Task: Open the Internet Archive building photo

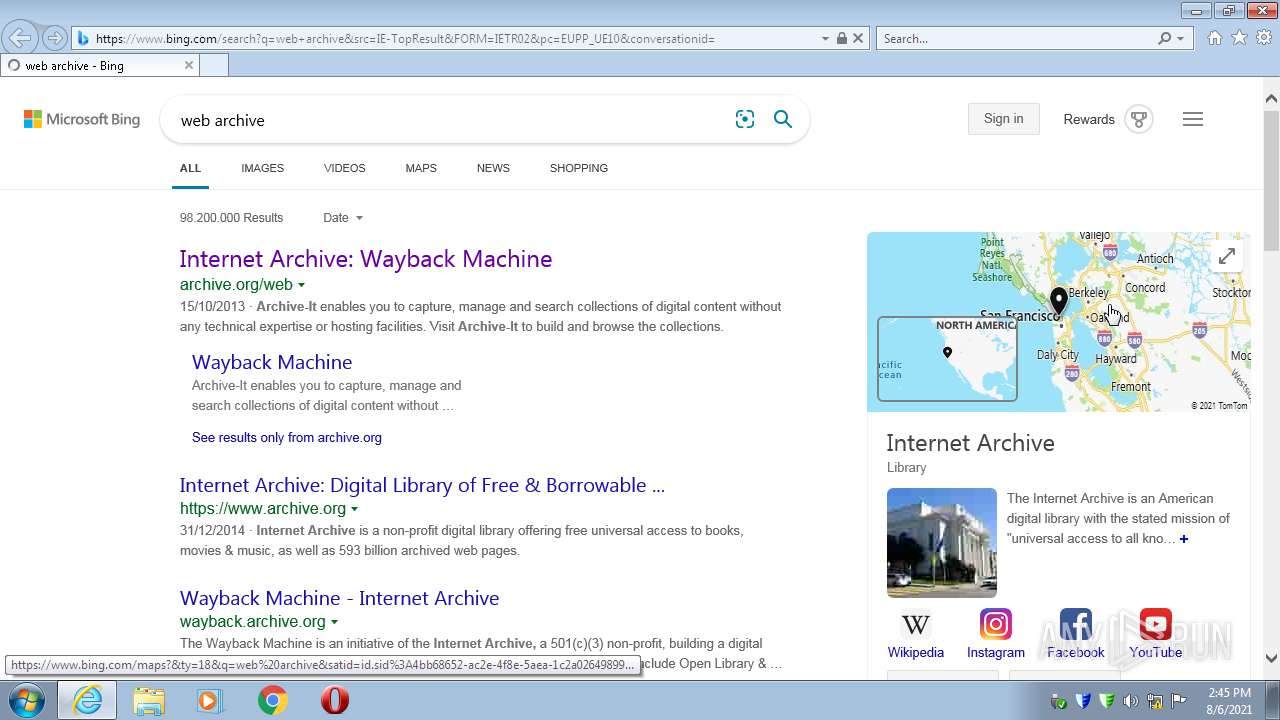Action: (x=942, y=543)
